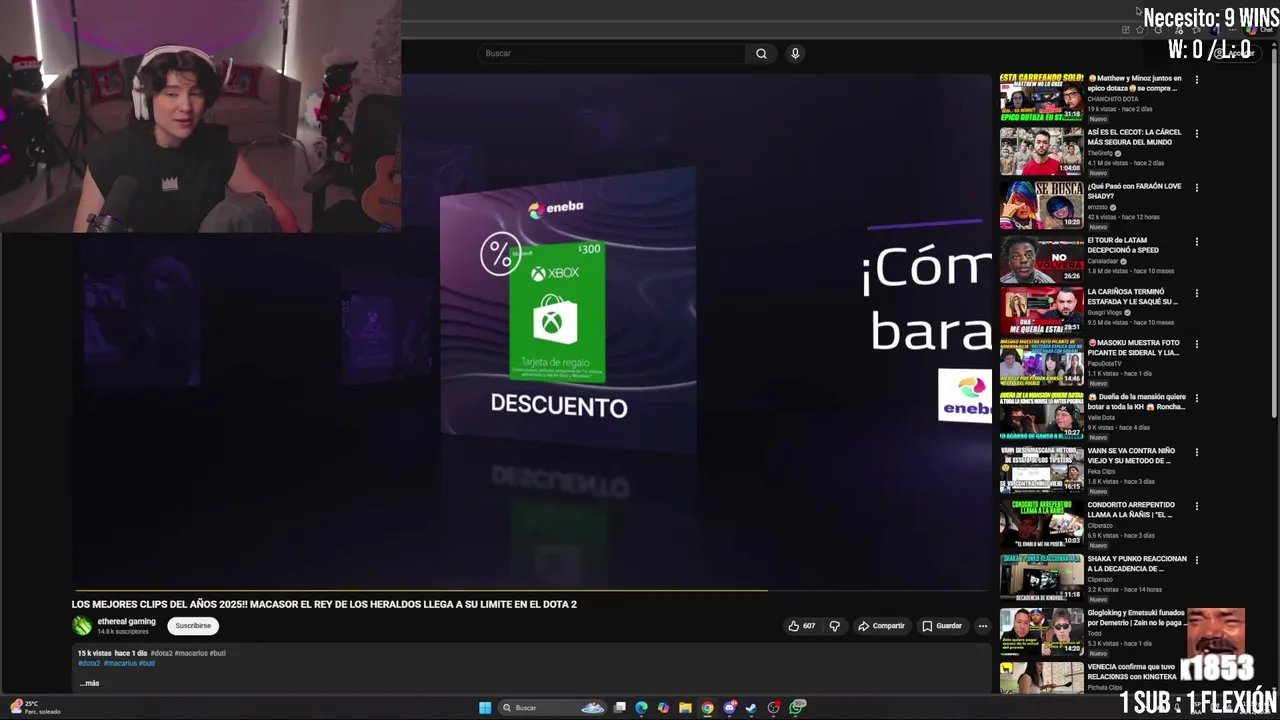Image resolution: width=1280 pixels, height=720 pixels.
Task: Open Matthew y Minoz video thumbnail
Action: (1041, 97)
